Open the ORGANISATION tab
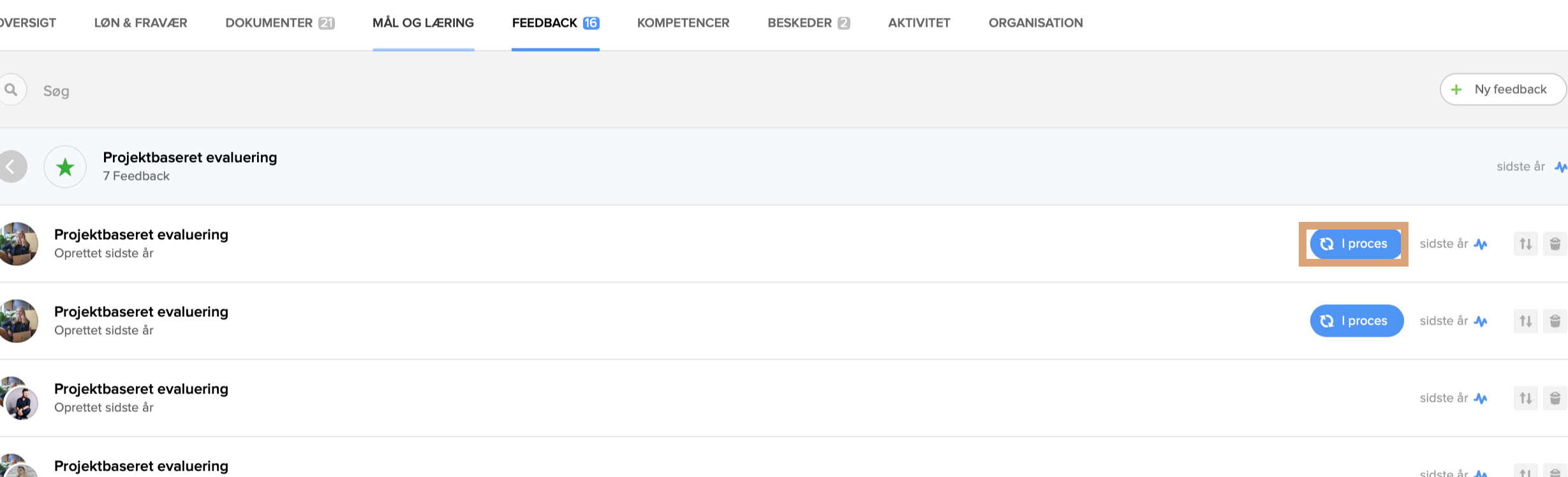The width and height of the screenshot is (1568, 477). pos(1035,23)
